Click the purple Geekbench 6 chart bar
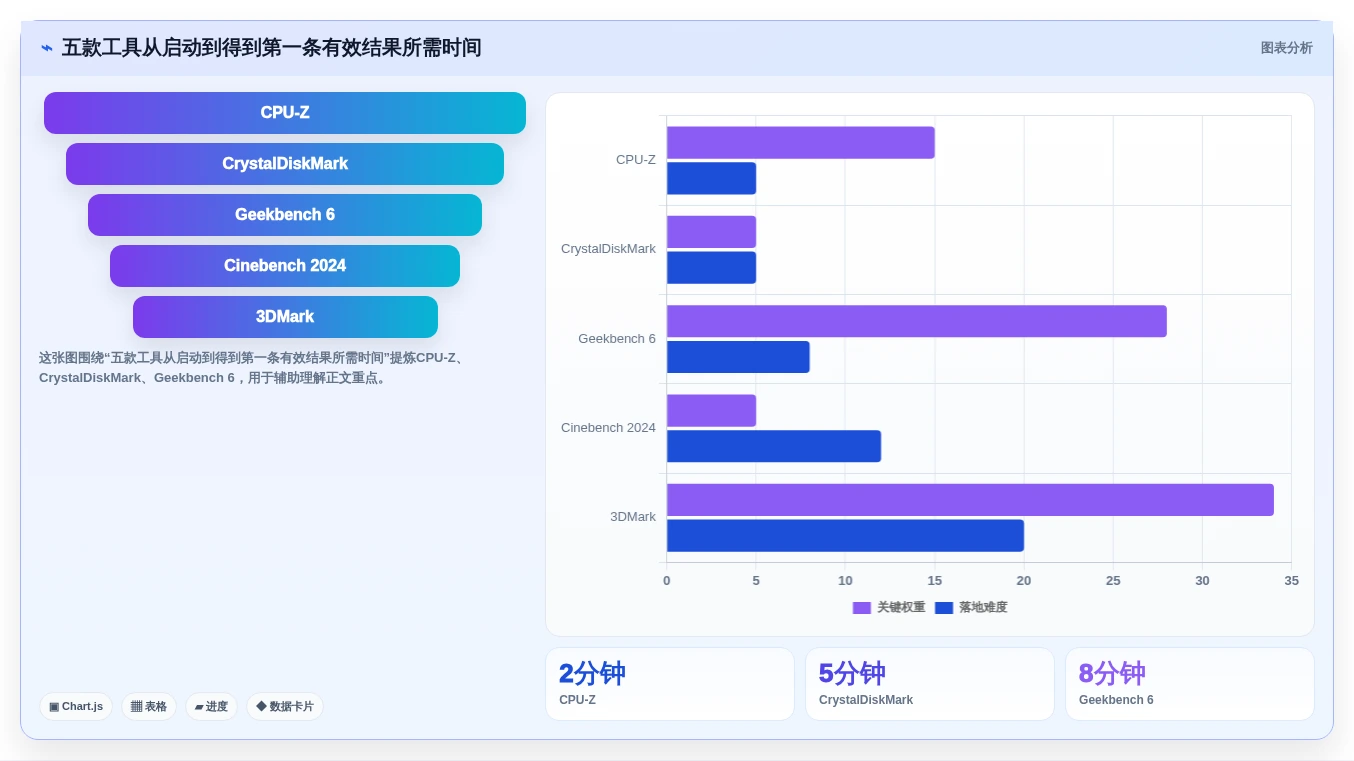The width and height of the screenshot is (1354, 761). tap(917, 321)
